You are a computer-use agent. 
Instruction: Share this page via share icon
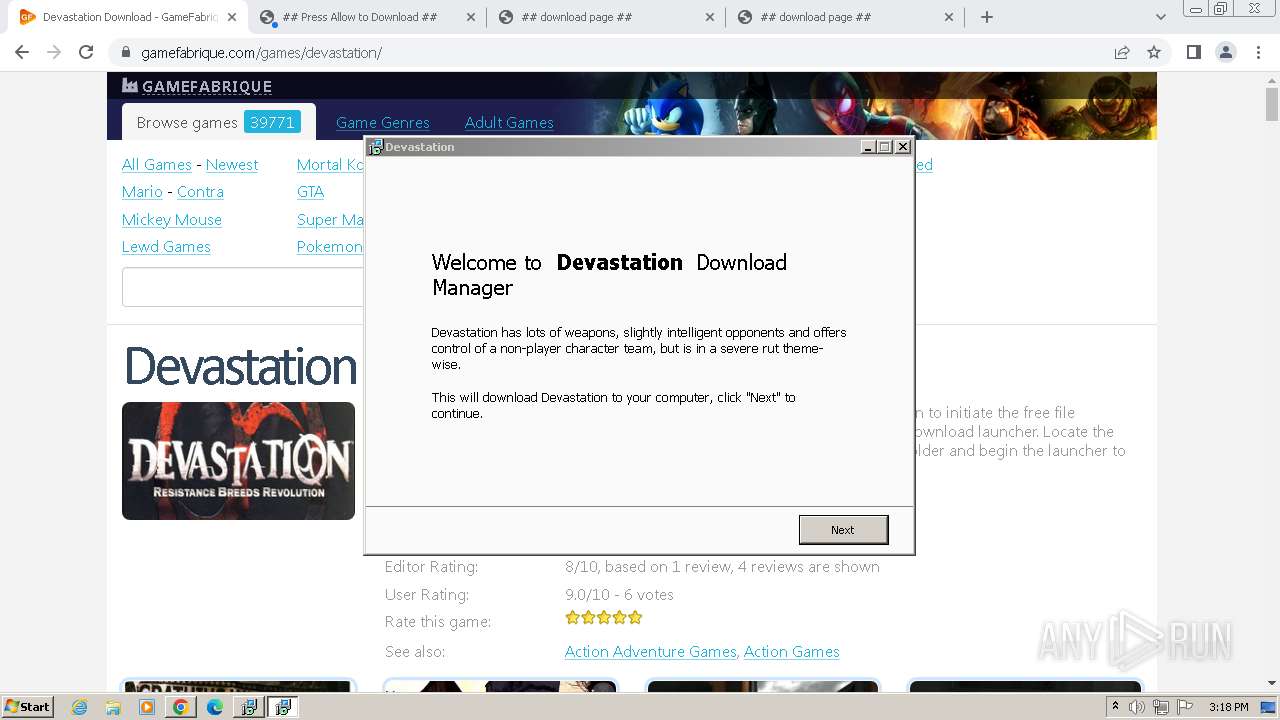(x=1122, y=53)
